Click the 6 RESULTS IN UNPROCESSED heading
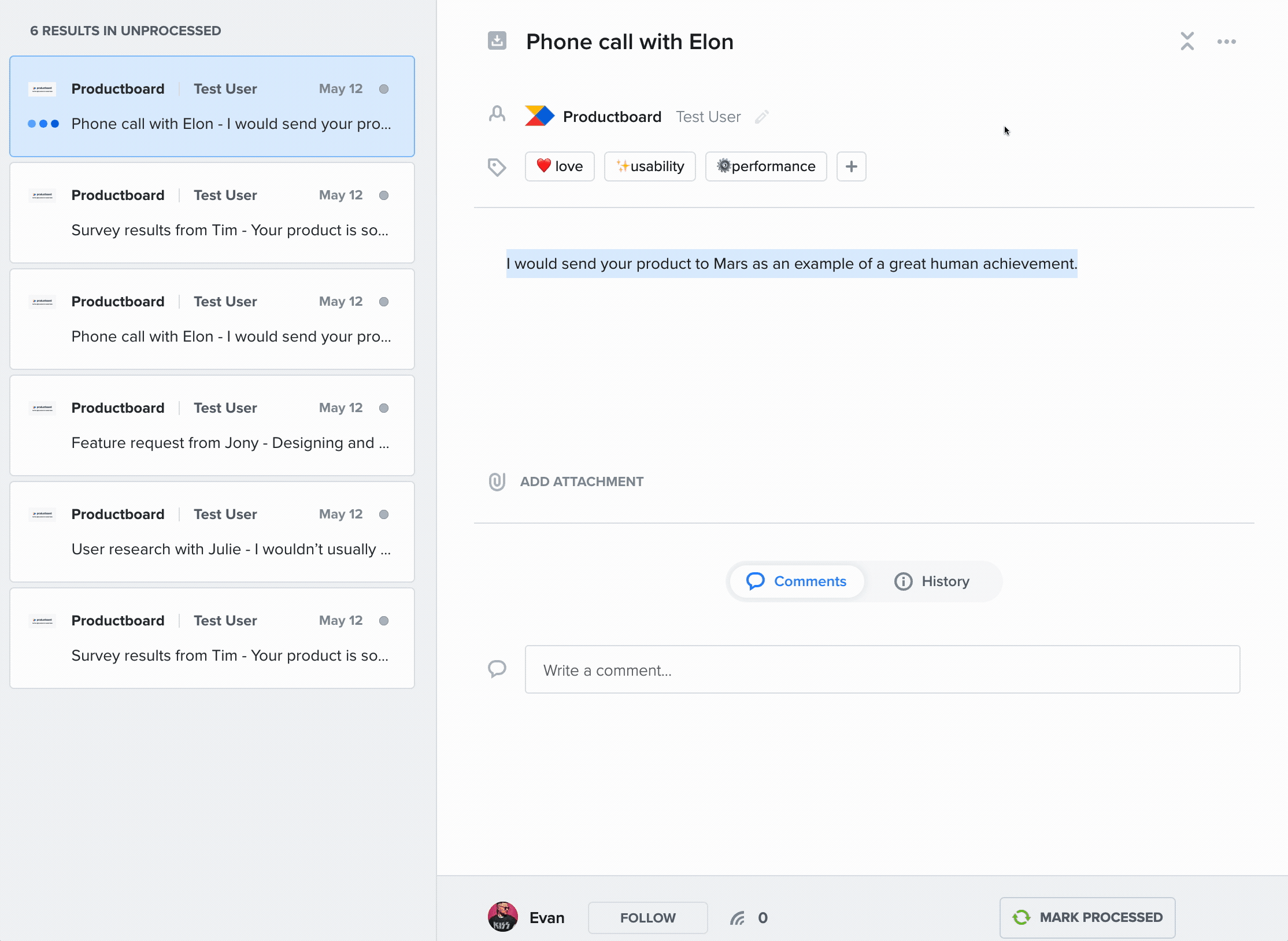Image resolution: width=1288 pixels, height=941 pixels. (125, 31)
